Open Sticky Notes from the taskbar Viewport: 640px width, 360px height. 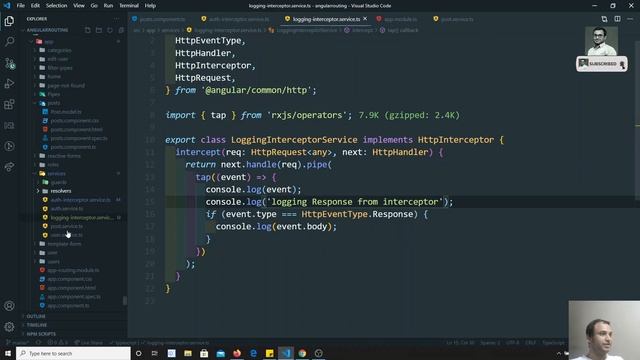(269, 353)
